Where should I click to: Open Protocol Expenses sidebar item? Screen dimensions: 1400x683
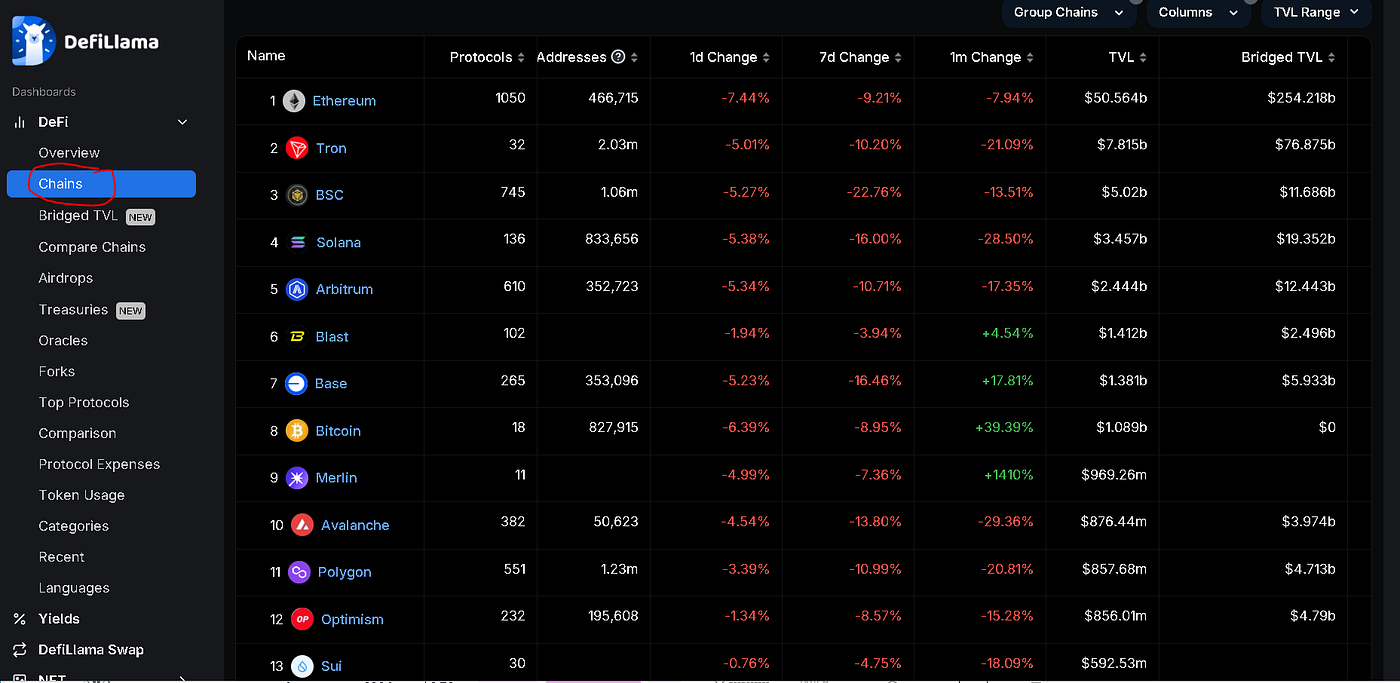(99, 464)
